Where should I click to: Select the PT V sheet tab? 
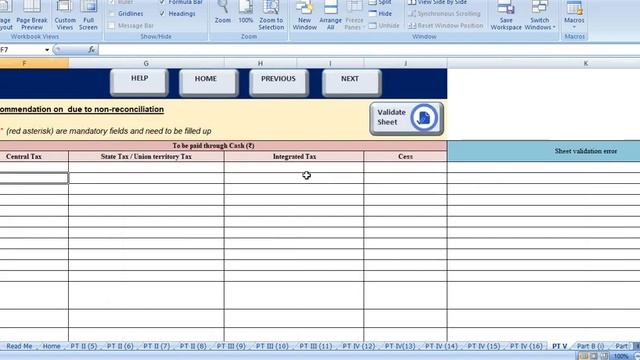pyautogui.click(x=560, y=346)
